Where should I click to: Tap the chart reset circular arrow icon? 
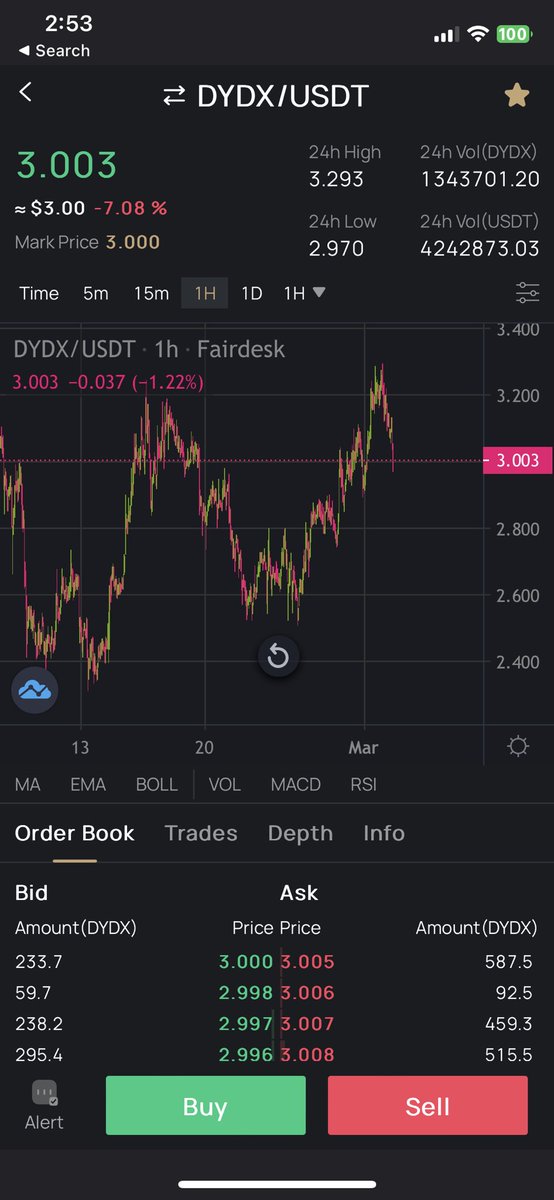click(x=278, y=657)
